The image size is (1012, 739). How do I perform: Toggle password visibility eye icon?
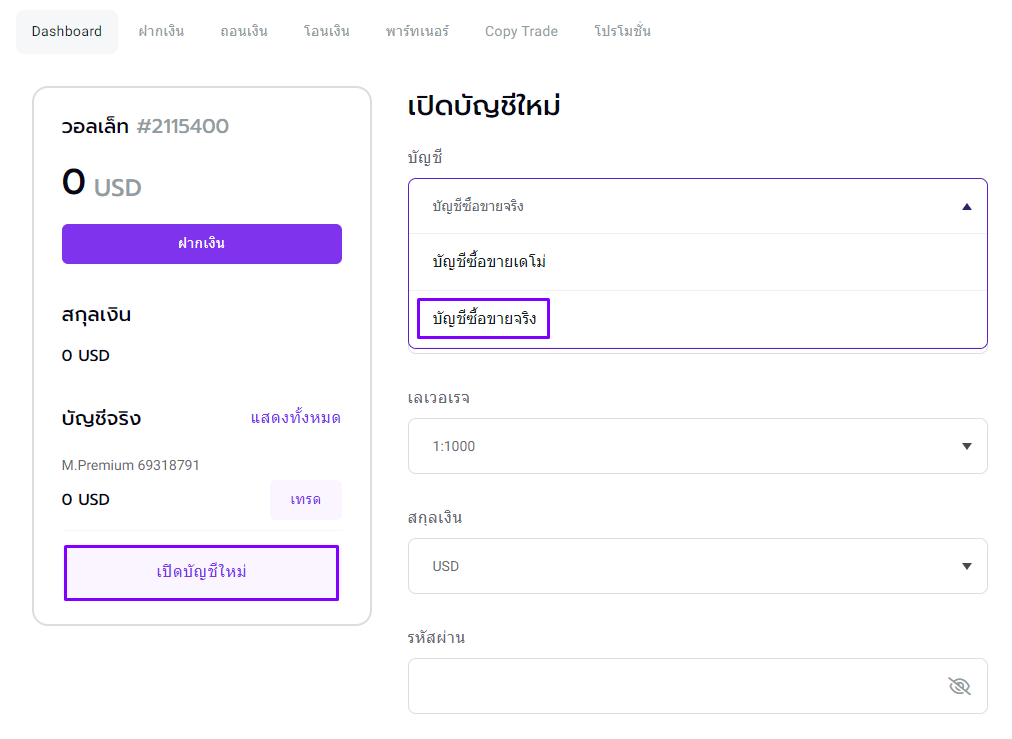click(960, 686)
